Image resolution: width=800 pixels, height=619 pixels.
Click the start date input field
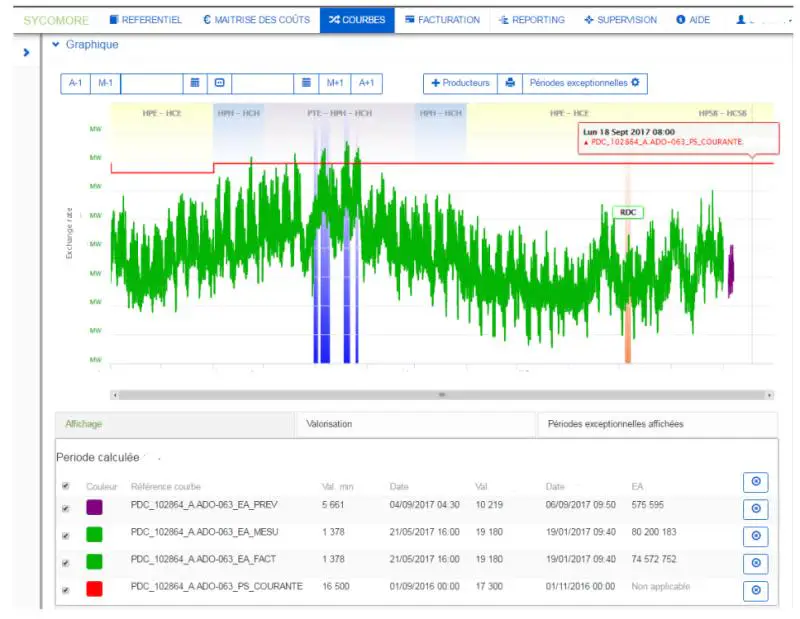(x=152, y=83)
